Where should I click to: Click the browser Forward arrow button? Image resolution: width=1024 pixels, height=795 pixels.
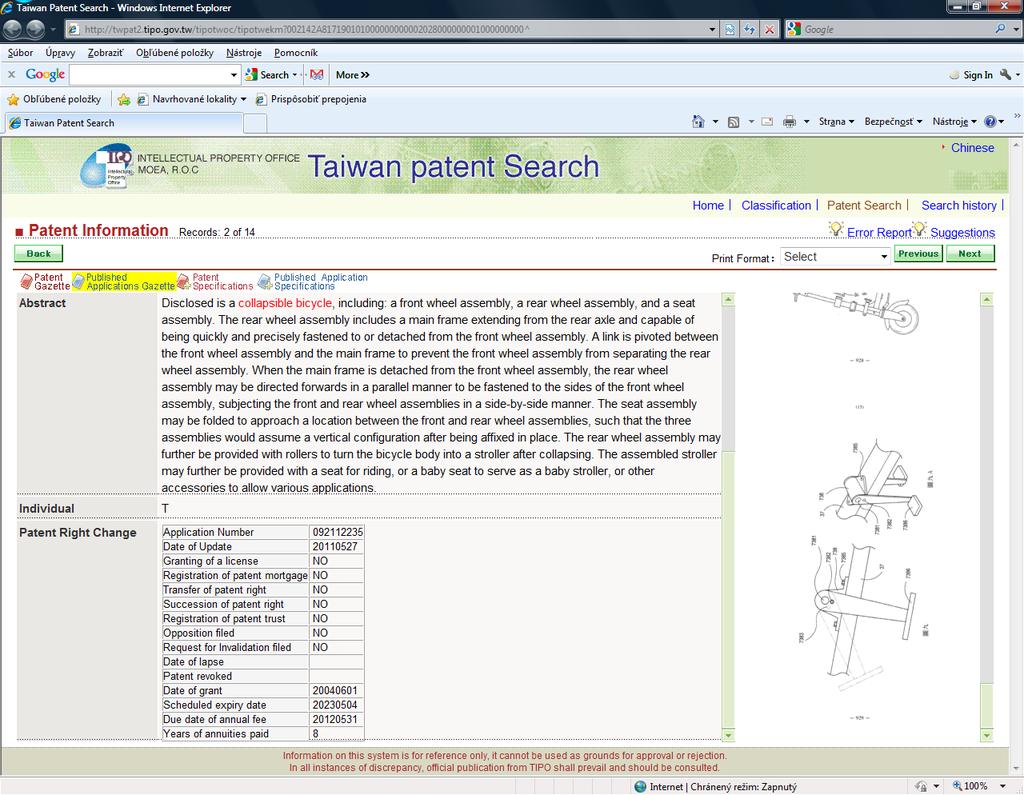click(x=35, y=29)
